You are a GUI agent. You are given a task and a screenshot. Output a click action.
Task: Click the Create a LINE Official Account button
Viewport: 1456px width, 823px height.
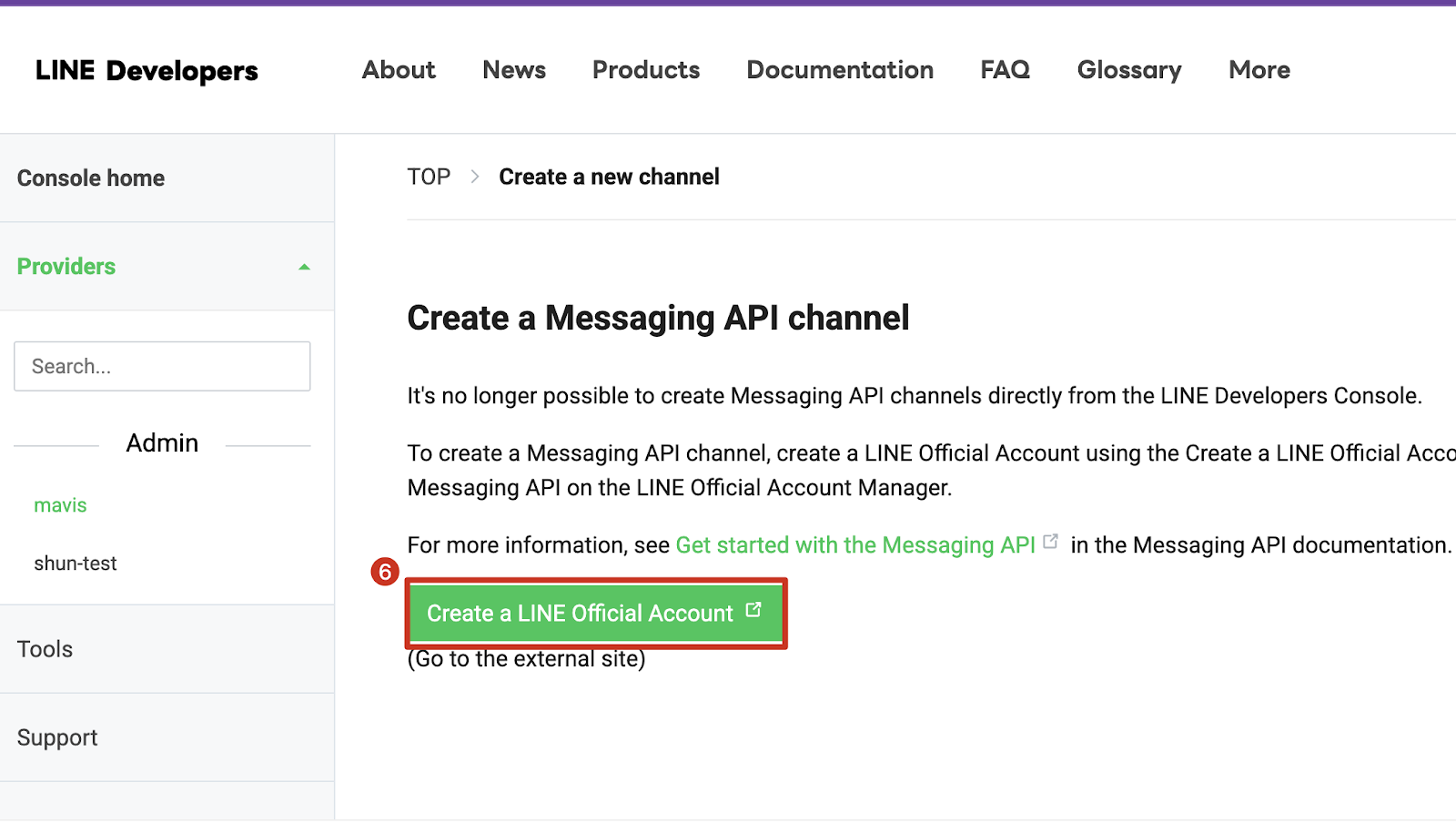(x=595, y=614)
